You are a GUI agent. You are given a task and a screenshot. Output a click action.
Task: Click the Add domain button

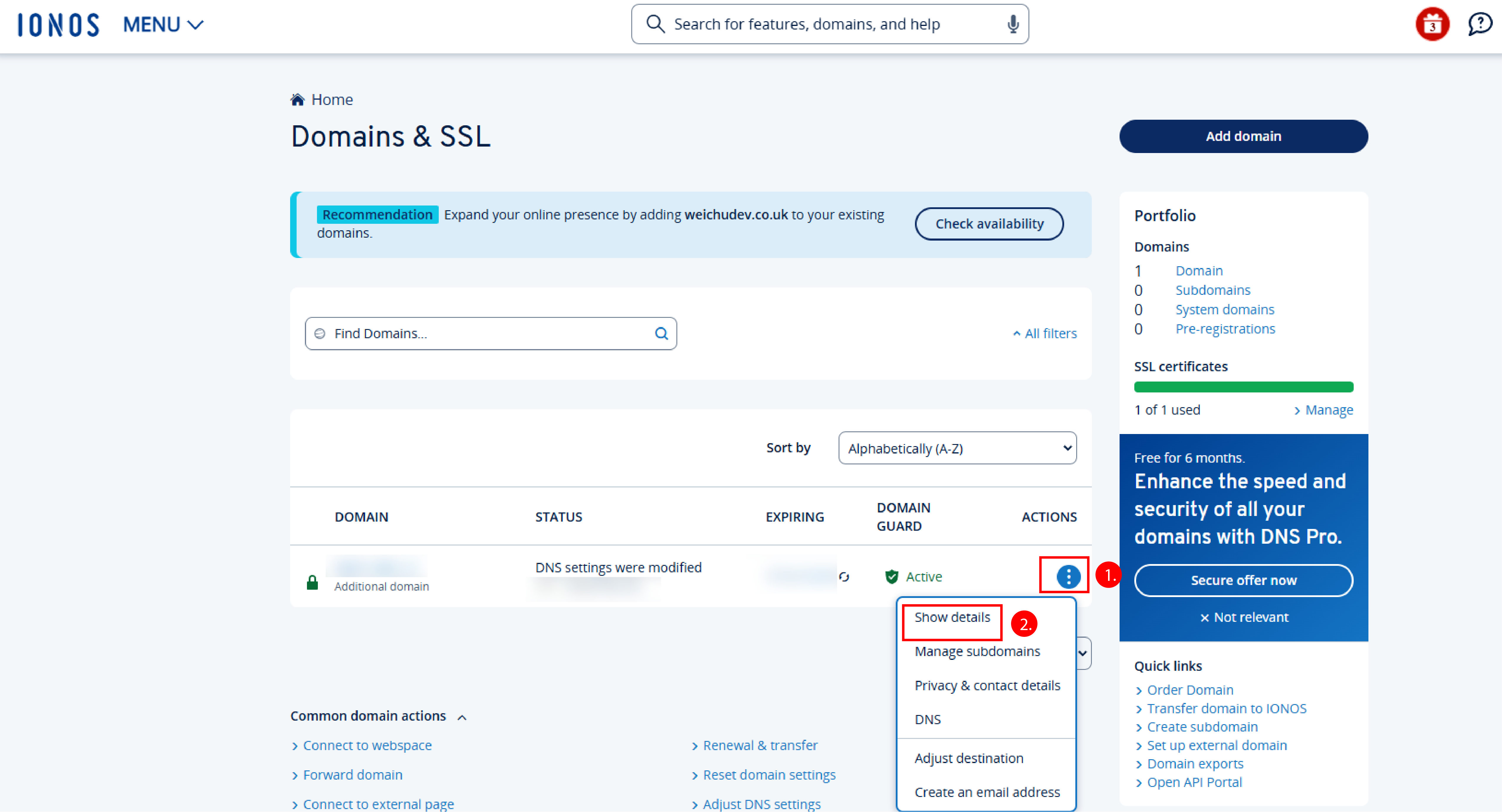coord(1243,136)
